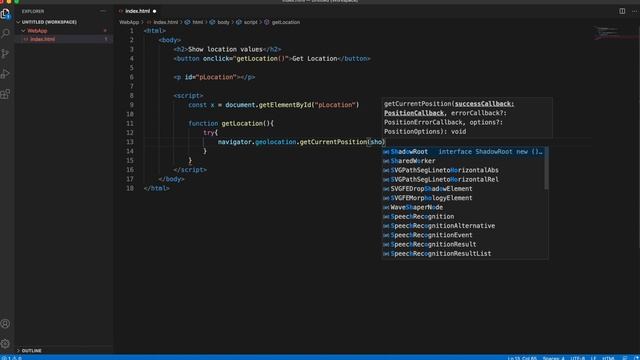
Task: Click the errors and warnings status indicator
Action: pos(11,358)
